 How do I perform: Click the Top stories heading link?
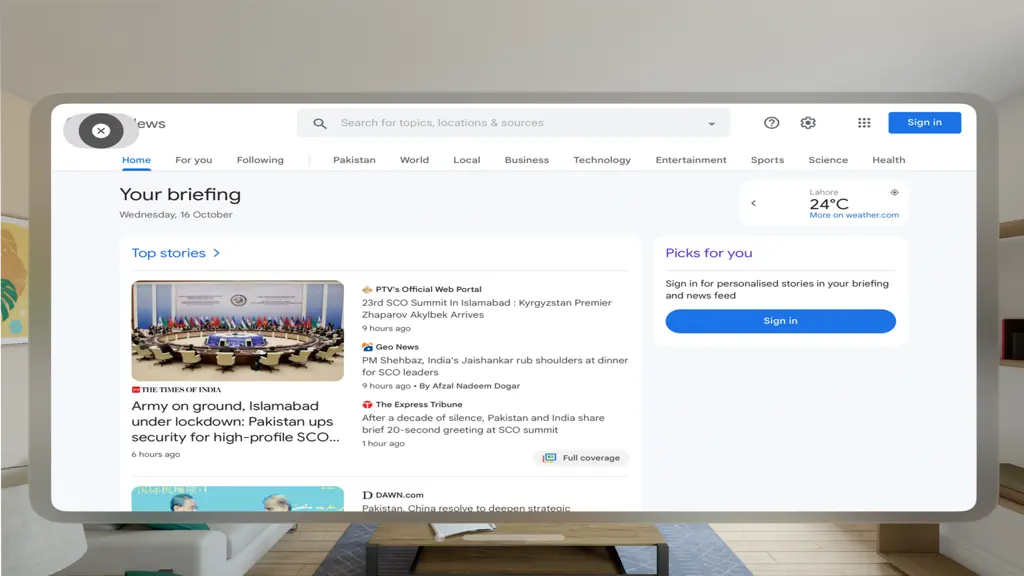(x=168, y=253)
